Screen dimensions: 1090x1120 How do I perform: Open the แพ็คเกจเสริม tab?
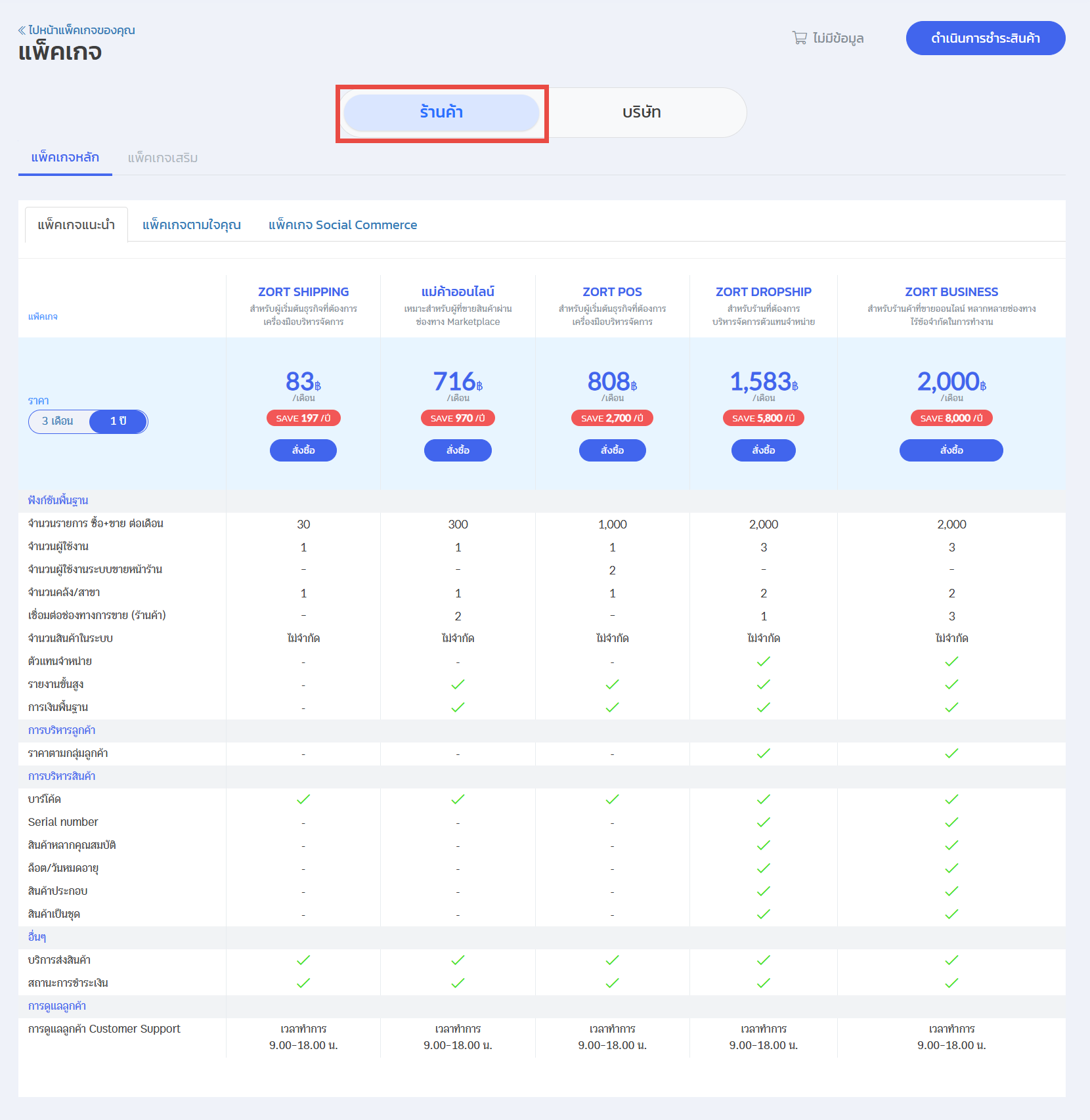pos(162,158)
